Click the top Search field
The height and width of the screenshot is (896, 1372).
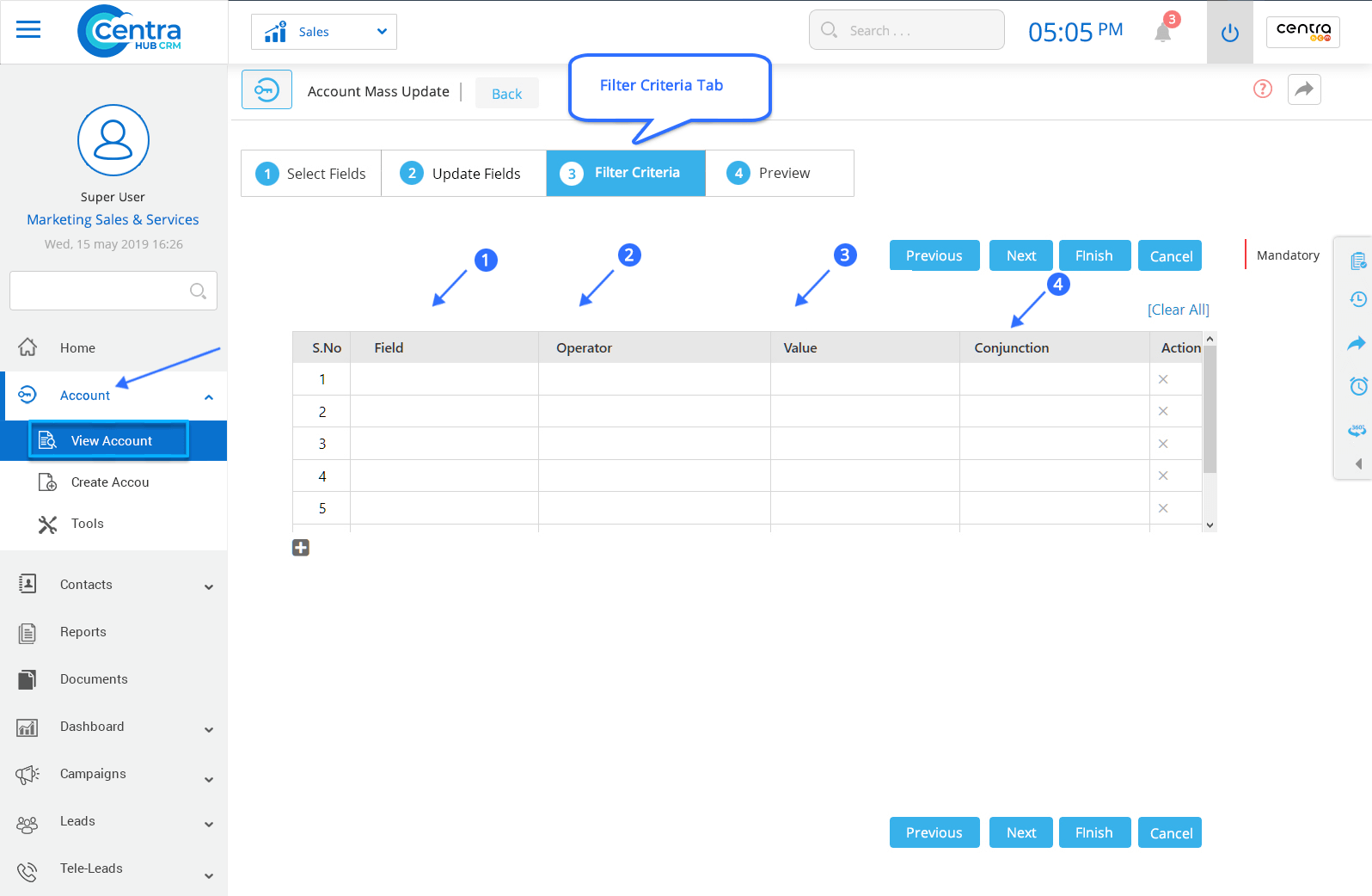906,30
